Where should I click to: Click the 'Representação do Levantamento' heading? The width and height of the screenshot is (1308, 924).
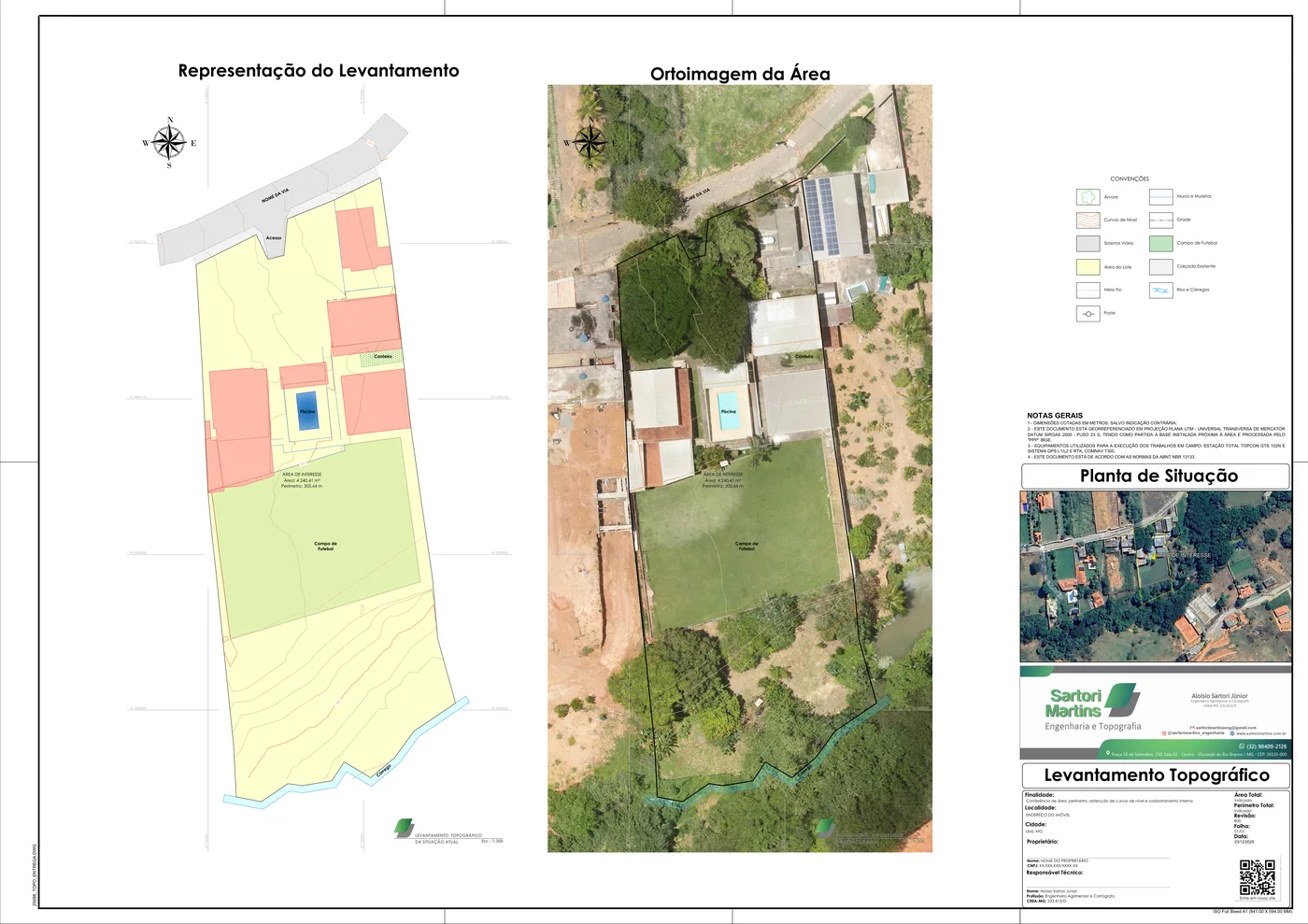tap(319, 71)
